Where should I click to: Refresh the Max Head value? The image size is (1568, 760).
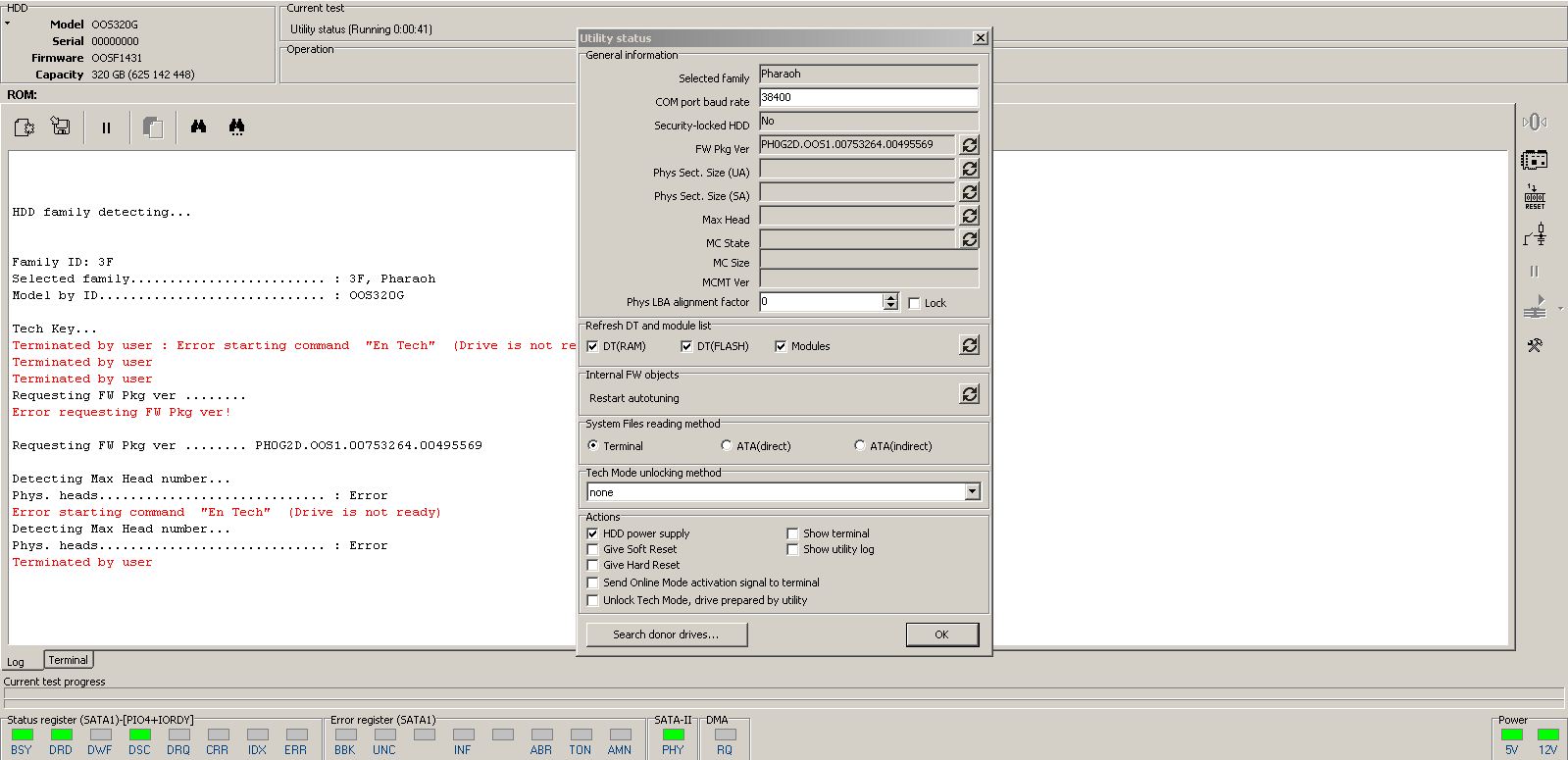[x=969, y=216]
